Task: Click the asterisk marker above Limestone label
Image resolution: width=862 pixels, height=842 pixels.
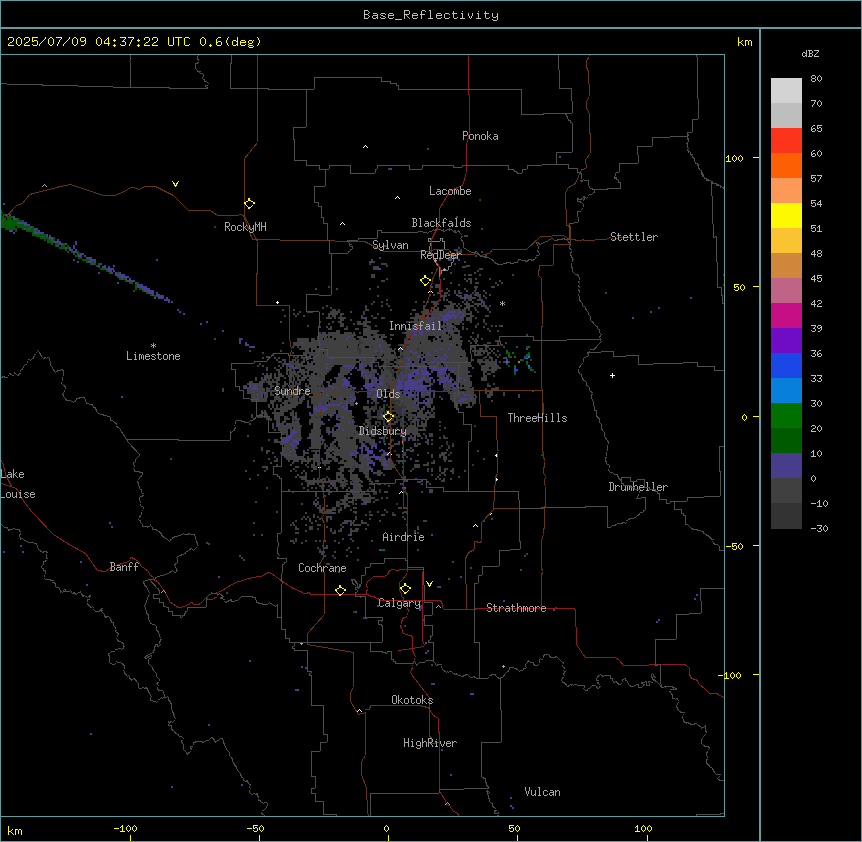Action: [x=153, y=346]
